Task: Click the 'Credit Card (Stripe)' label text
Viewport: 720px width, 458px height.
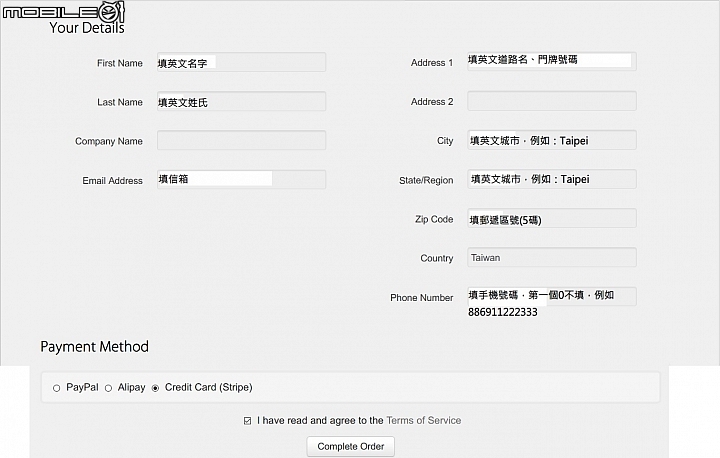Action: [208, 387]
